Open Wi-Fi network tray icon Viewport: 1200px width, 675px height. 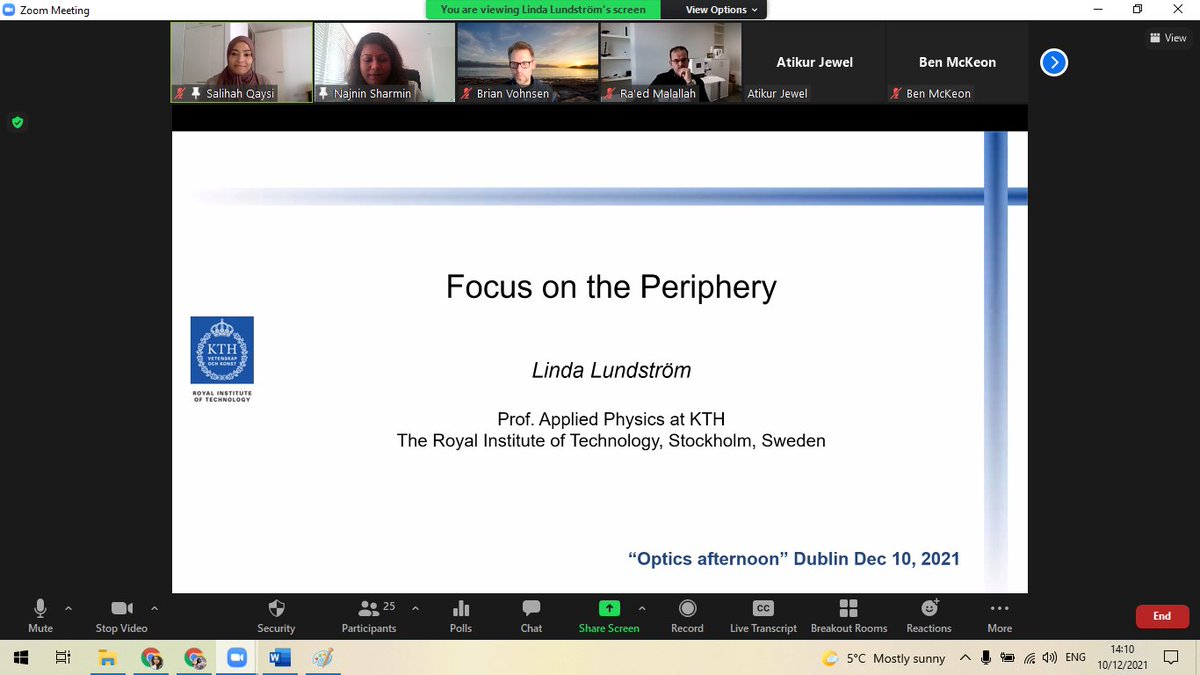tap(1028, 658)
